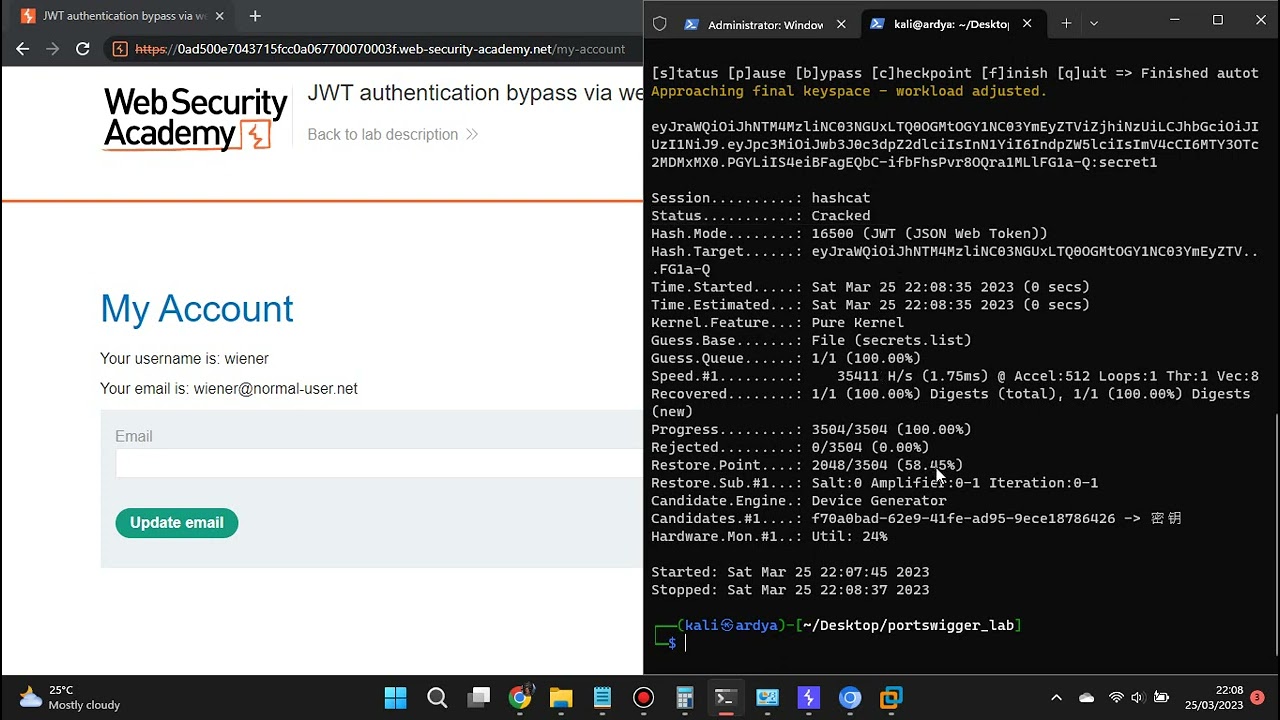Click the OneDrive cloud tray icon
Image resolution: width=1280 pixels, height=720 pixels.
click(1087, 698)
